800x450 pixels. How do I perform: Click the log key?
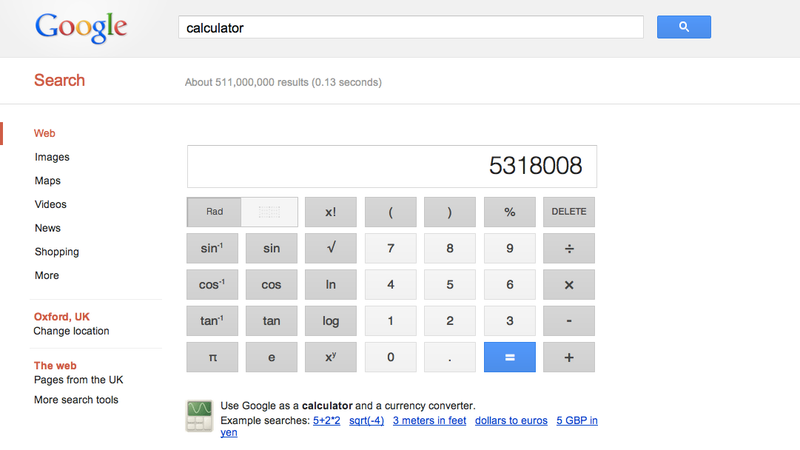[x=331, y=321]
